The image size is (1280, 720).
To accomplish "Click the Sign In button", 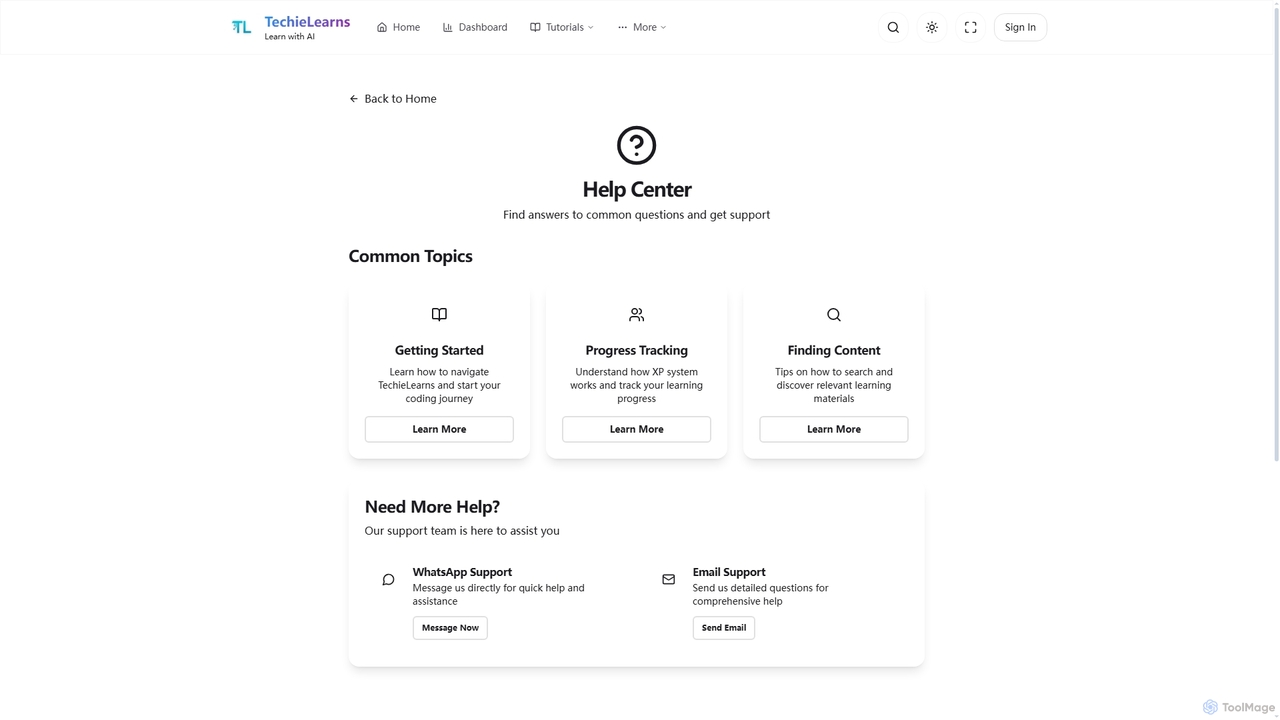I will click(x=1020, y=27).
